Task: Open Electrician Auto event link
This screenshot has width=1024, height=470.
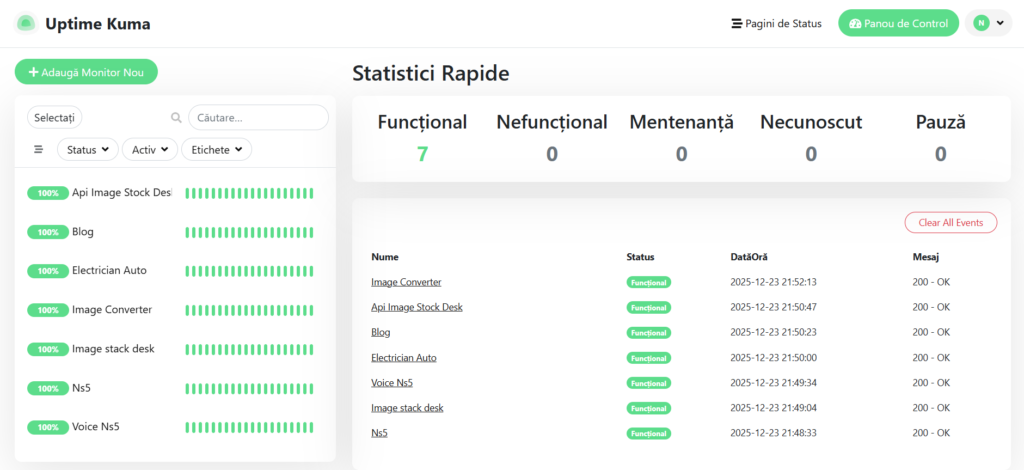Action: tap(404, 358)
